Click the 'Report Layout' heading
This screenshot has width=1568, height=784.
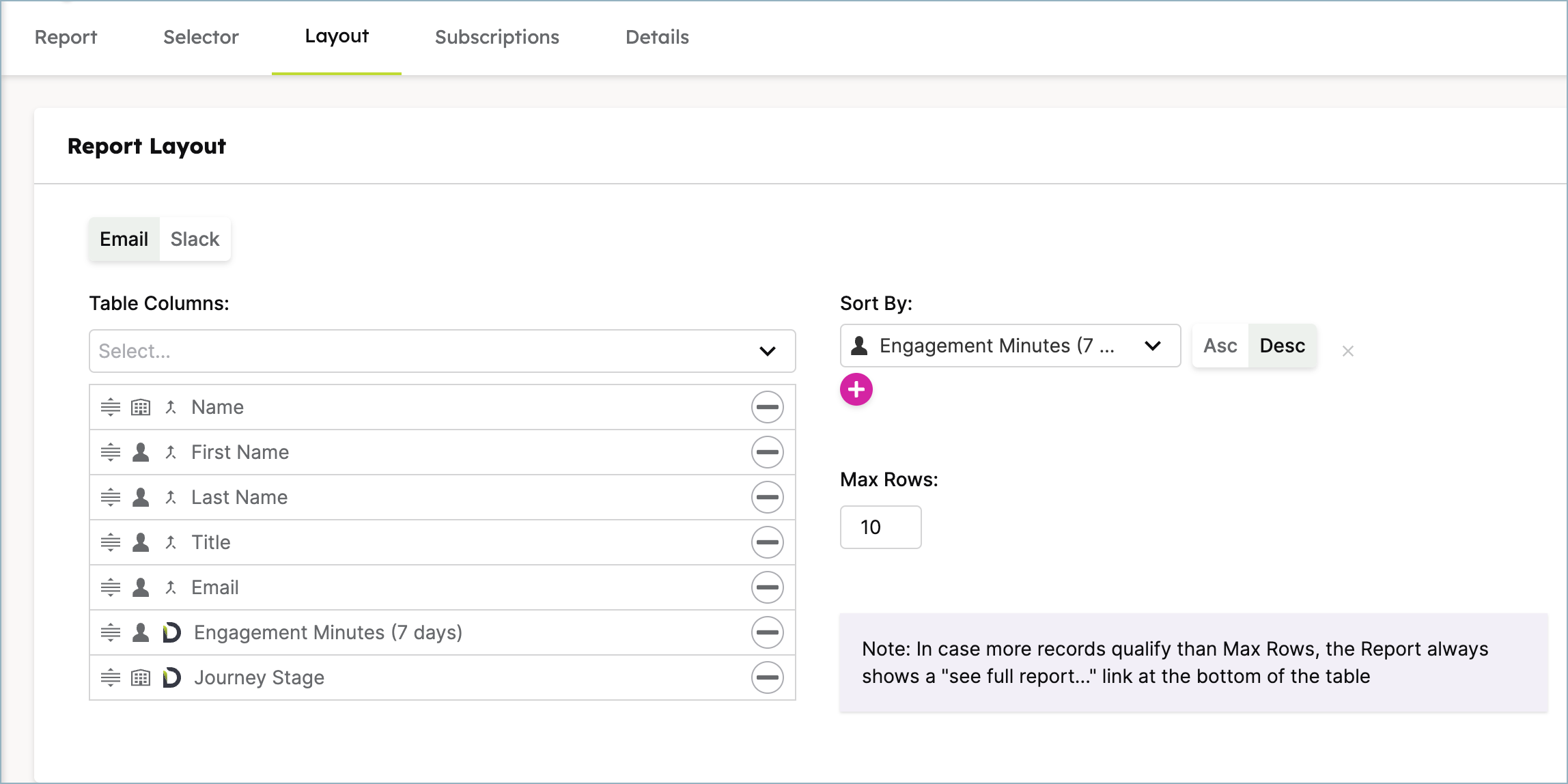pos(147,146)
